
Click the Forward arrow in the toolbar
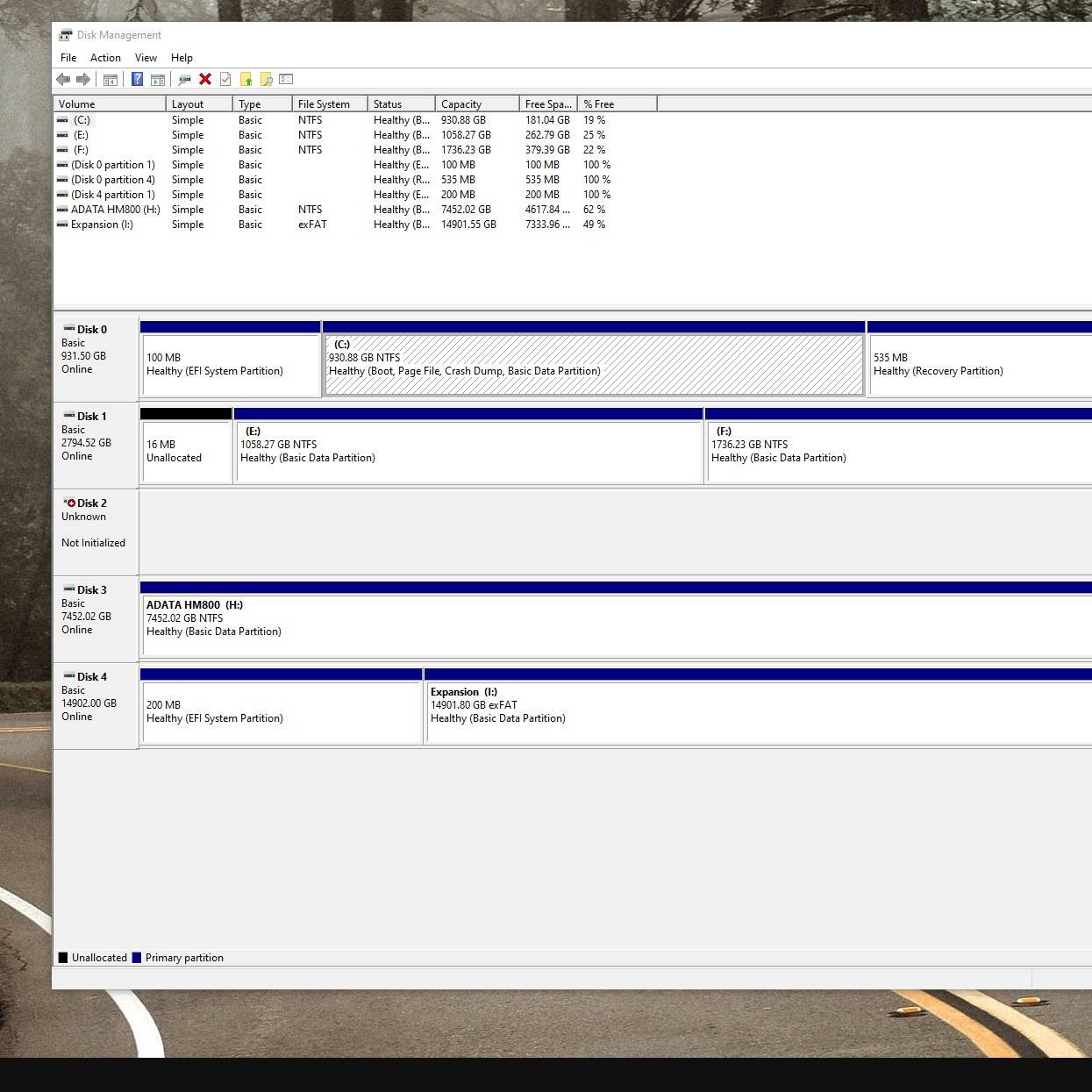pyautogui.click(x=83, y=80)
